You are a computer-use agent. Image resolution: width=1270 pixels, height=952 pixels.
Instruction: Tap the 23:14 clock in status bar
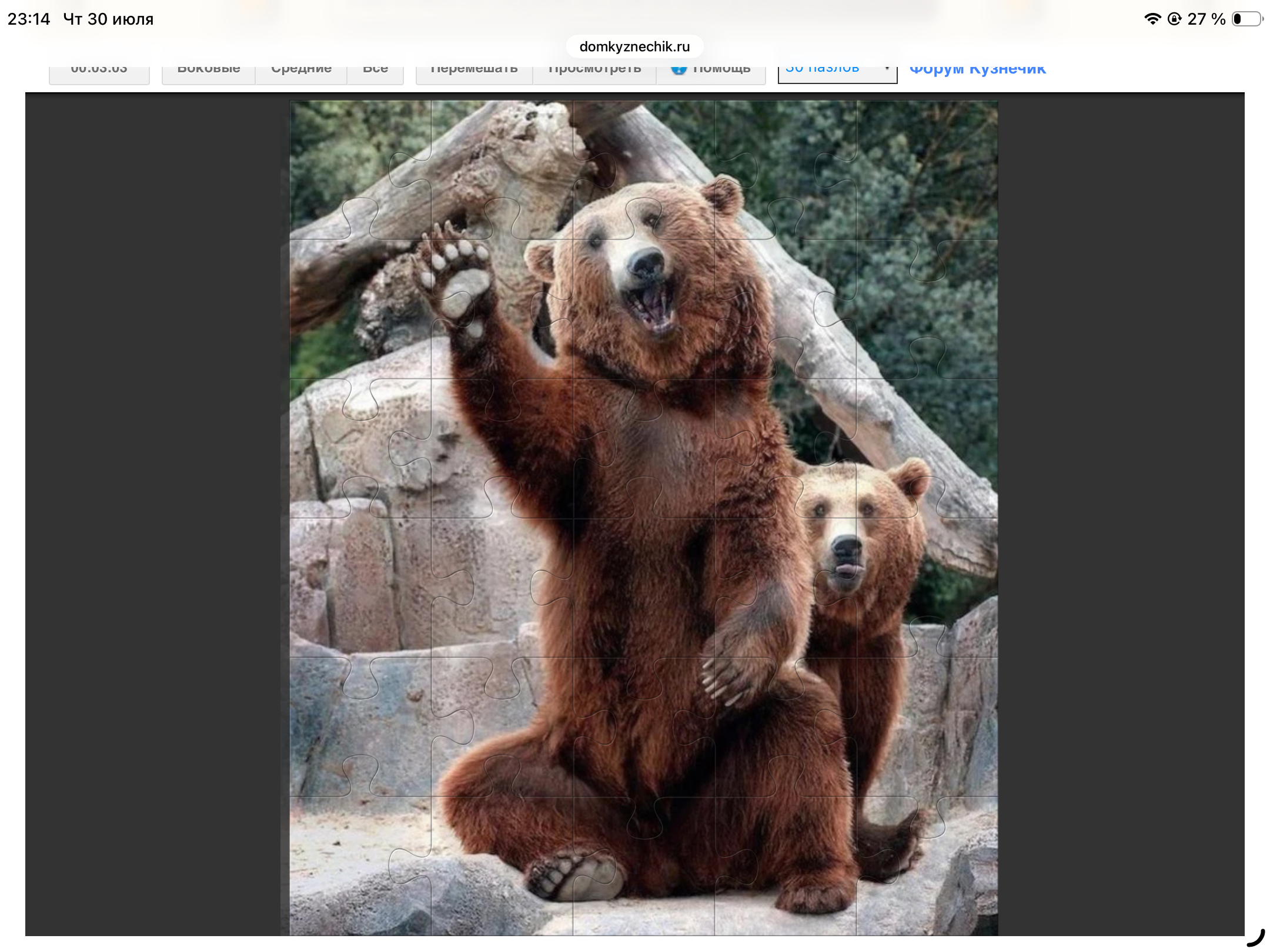[x=29, y=19]
